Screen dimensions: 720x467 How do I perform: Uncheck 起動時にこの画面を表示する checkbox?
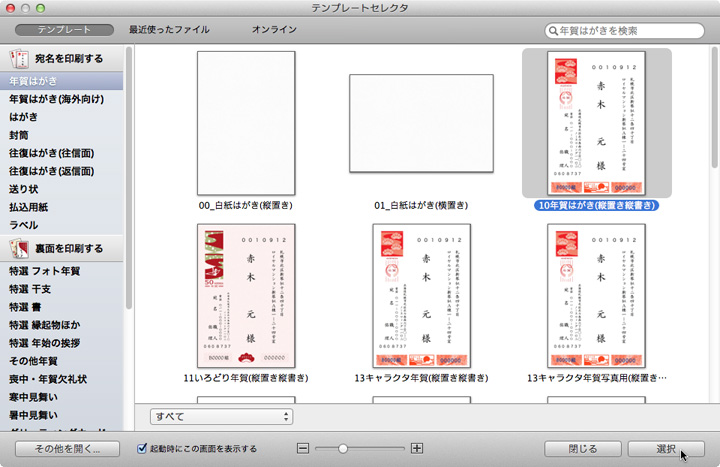(x=142, y=449)
